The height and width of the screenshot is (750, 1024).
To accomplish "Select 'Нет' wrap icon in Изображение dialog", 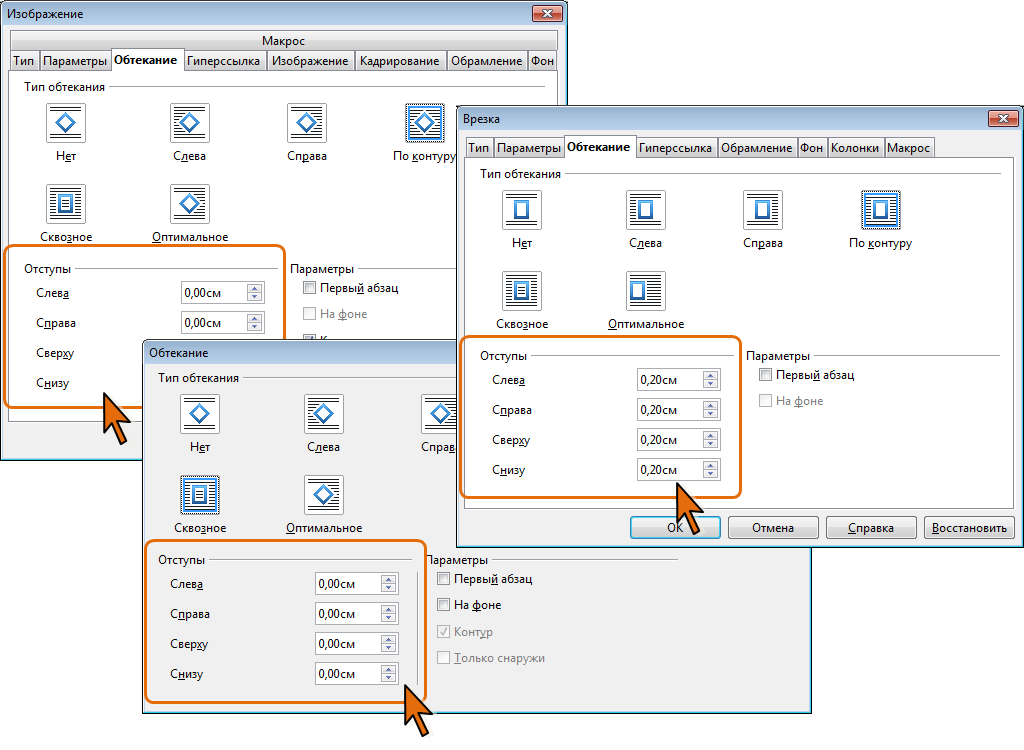I will (66, 123).
